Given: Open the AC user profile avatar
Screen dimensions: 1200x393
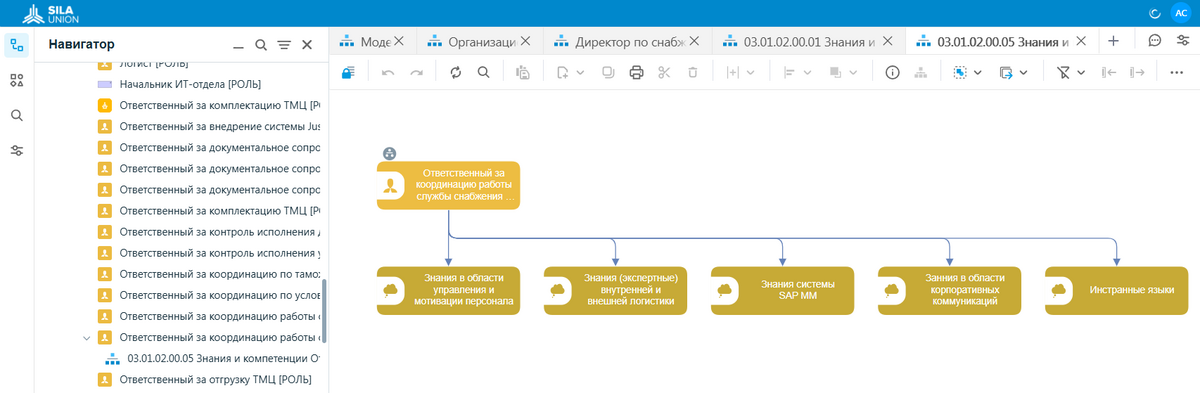Looking at the screenshot, I should click(x=1180, y=13).
